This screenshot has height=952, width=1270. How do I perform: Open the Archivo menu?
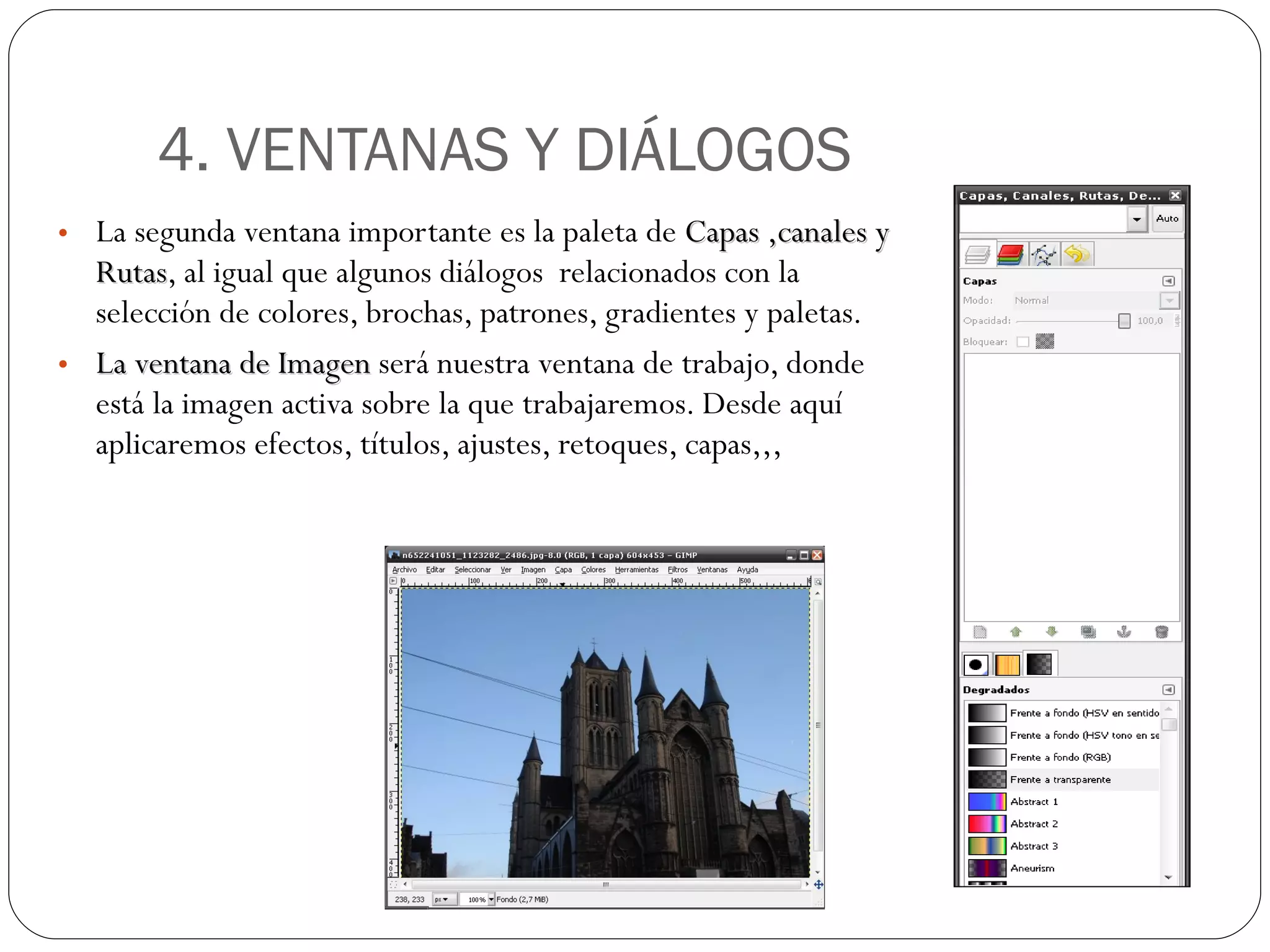click(404, 570)
